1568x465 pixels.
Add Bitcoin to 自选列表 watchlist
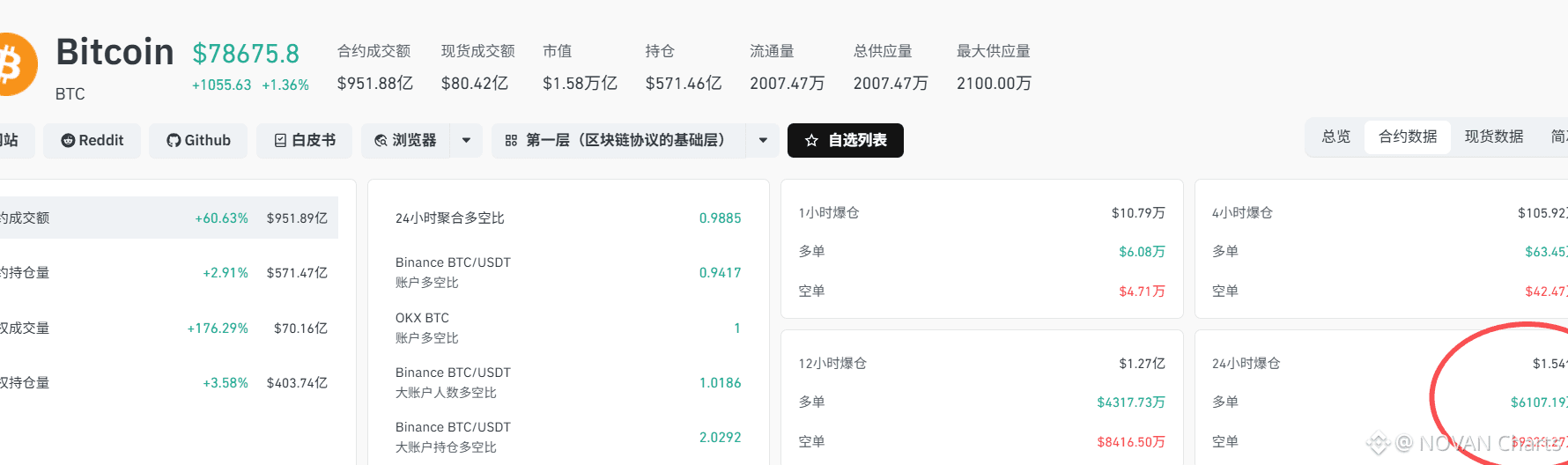[846, 140]
